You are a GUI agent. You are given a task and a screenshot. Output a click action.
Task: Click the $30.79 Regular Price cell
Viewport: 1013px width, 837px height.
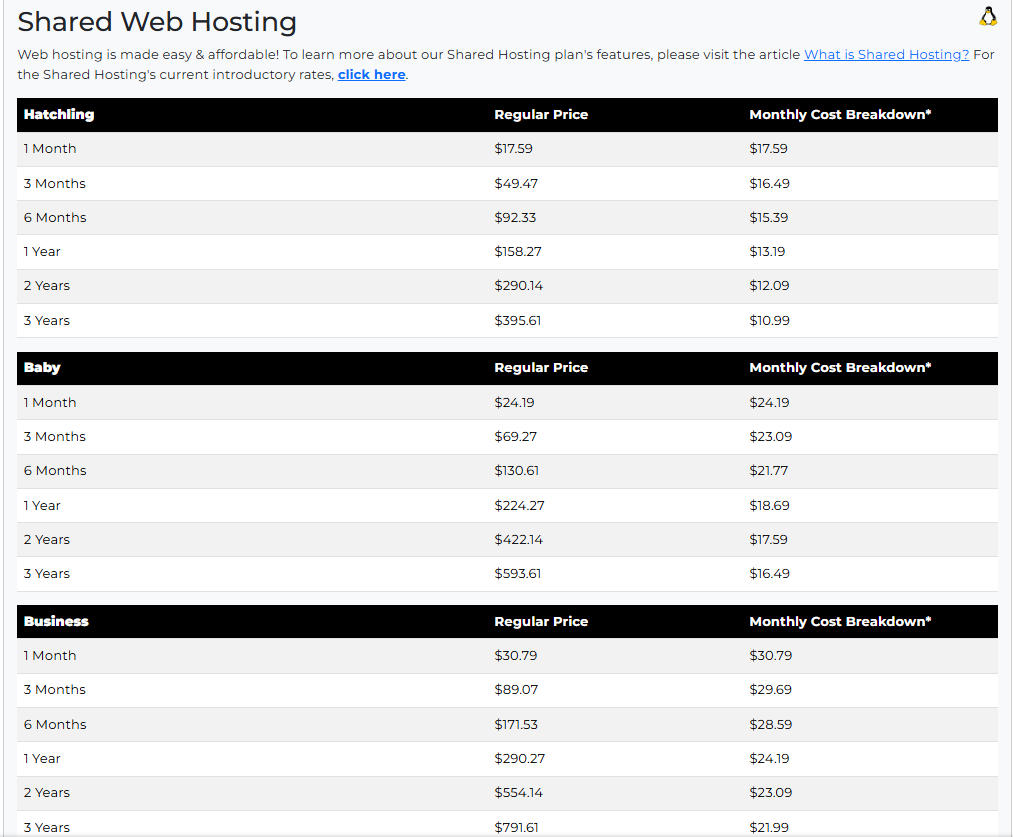[x=516, y=656]
